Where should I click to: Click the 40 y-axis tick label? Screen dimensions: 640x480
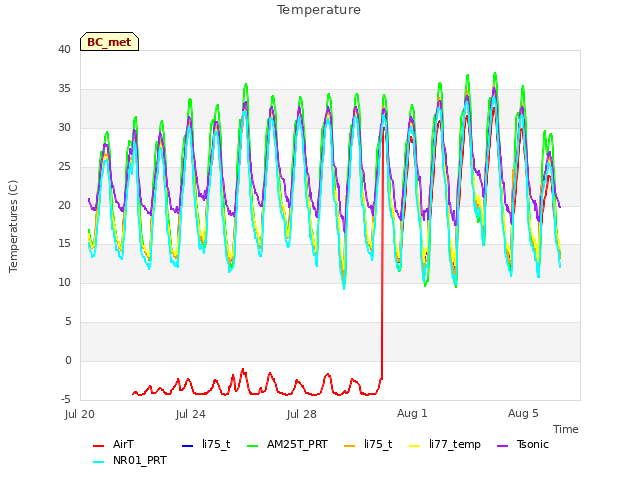64,49
